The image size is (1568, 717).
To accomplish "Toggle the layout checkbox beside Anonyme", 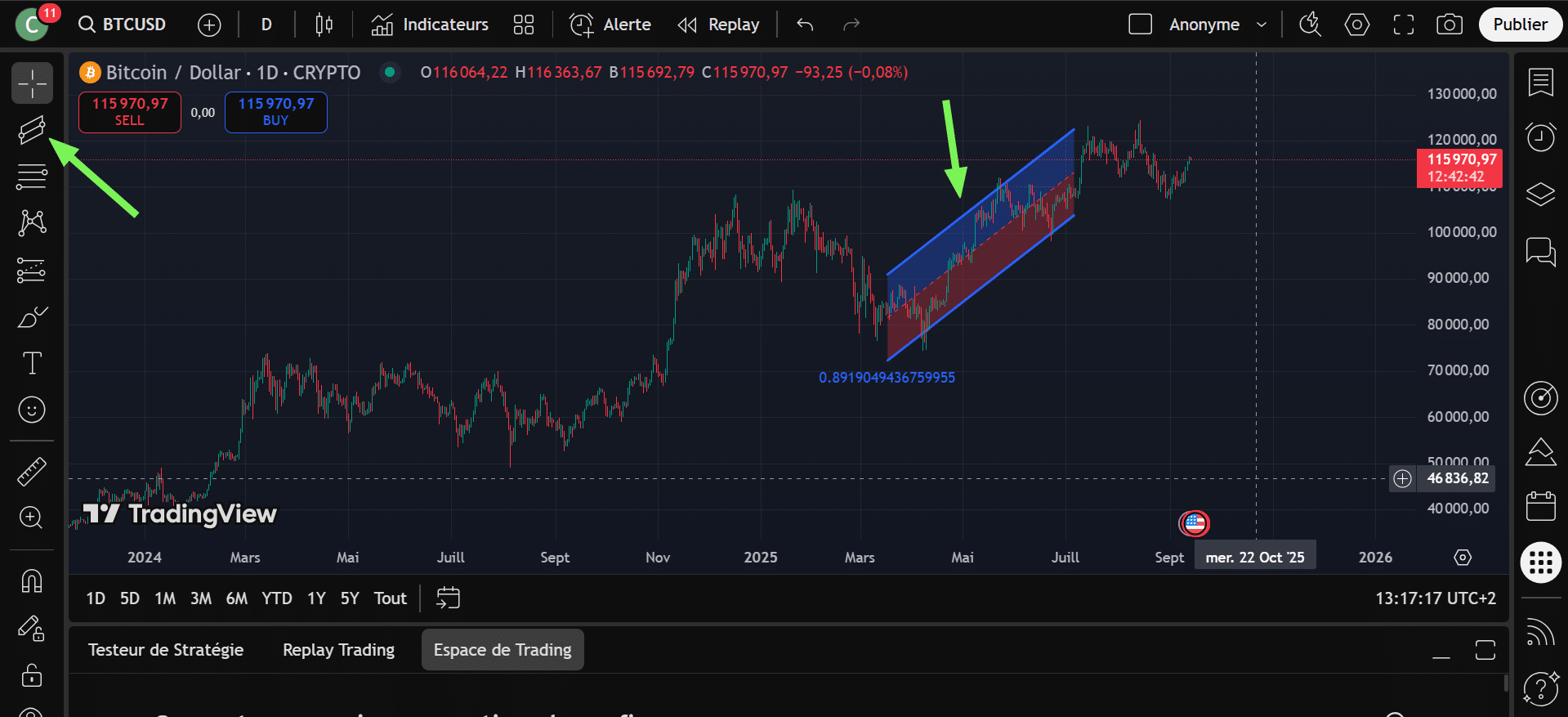I will 1140,25.
